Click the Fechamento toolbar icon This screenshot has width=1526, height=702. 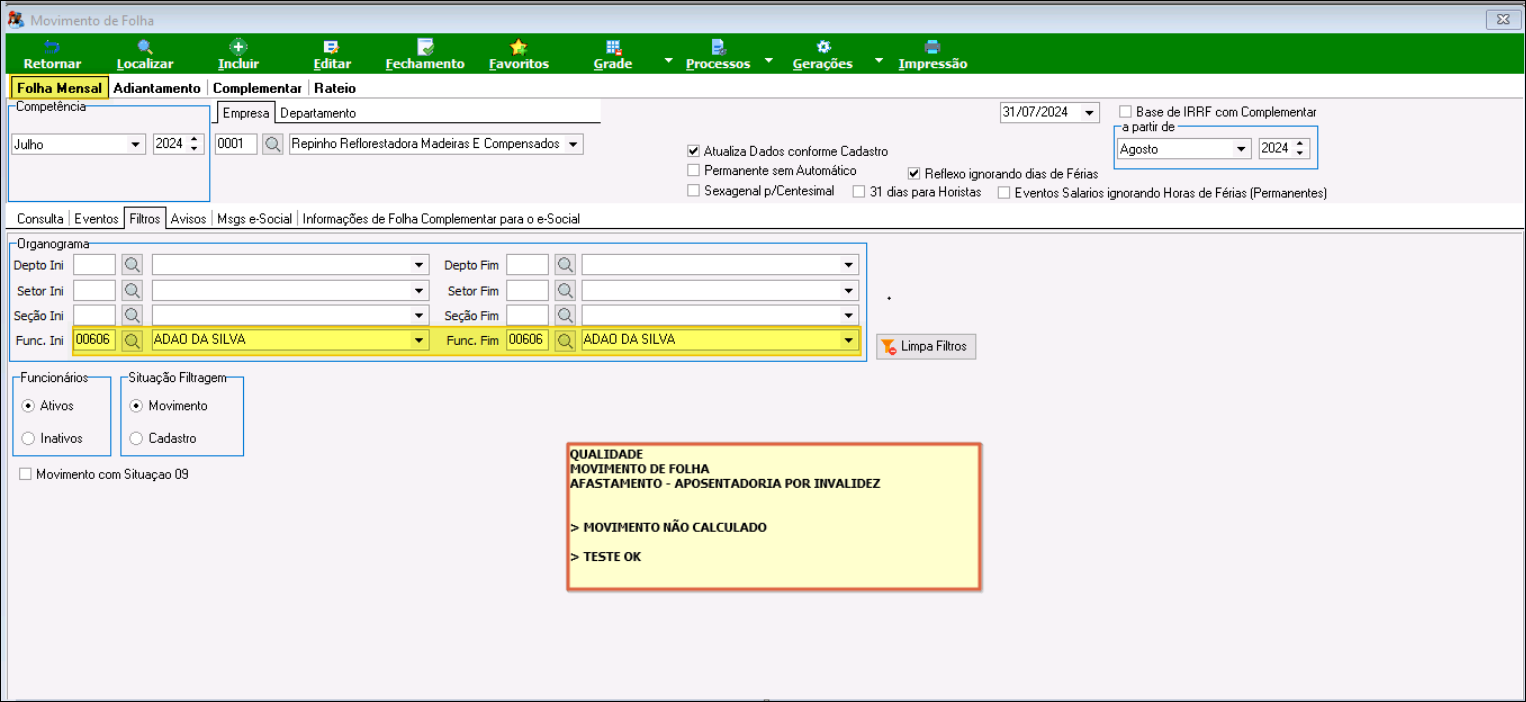[425, 46]
